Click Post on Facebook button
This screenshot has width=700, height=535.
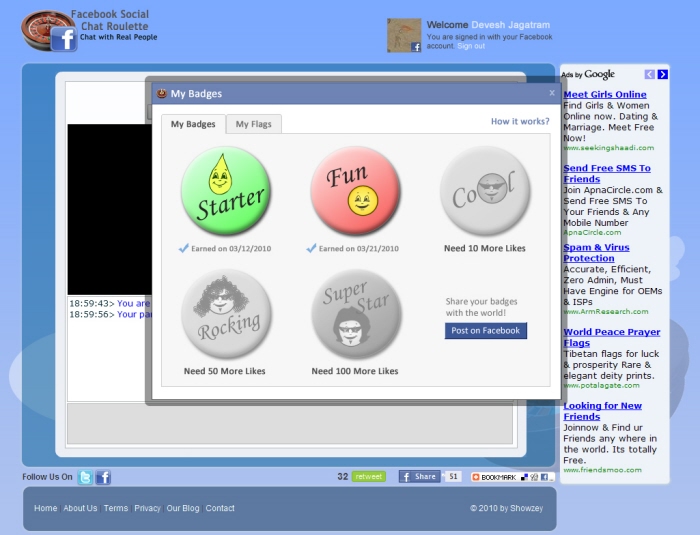tap(486, 330)
